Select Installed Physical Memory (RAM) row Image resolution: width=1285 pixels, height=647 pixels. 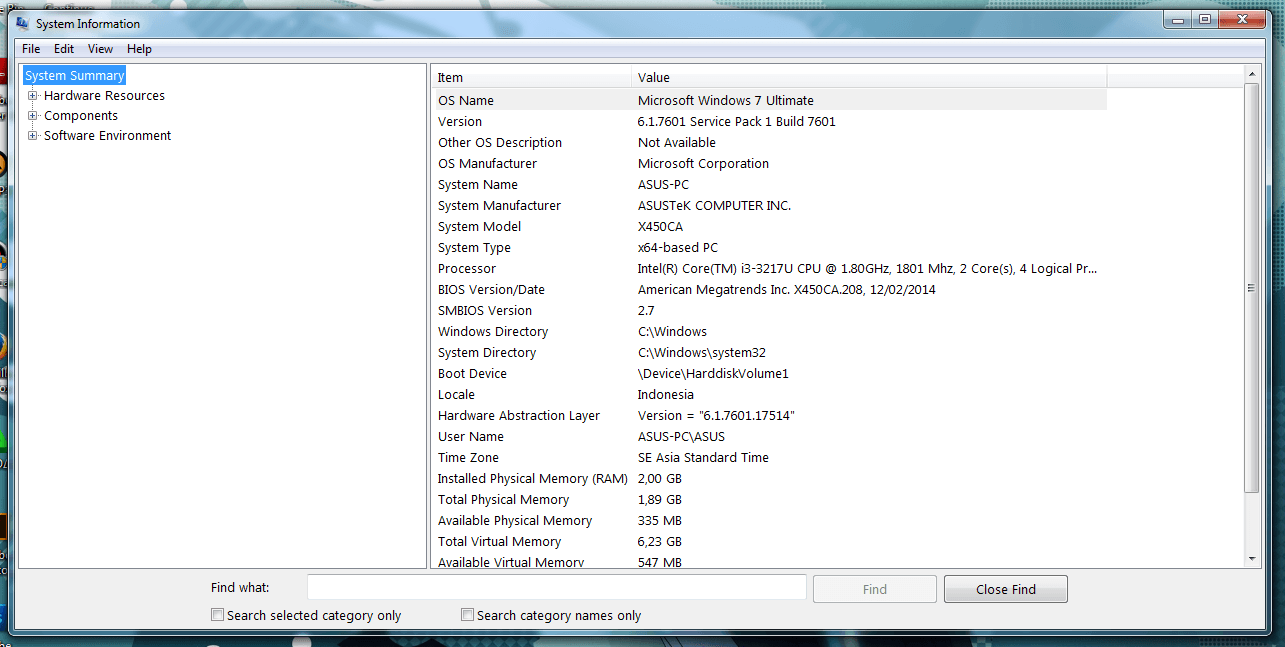(769, 478)
